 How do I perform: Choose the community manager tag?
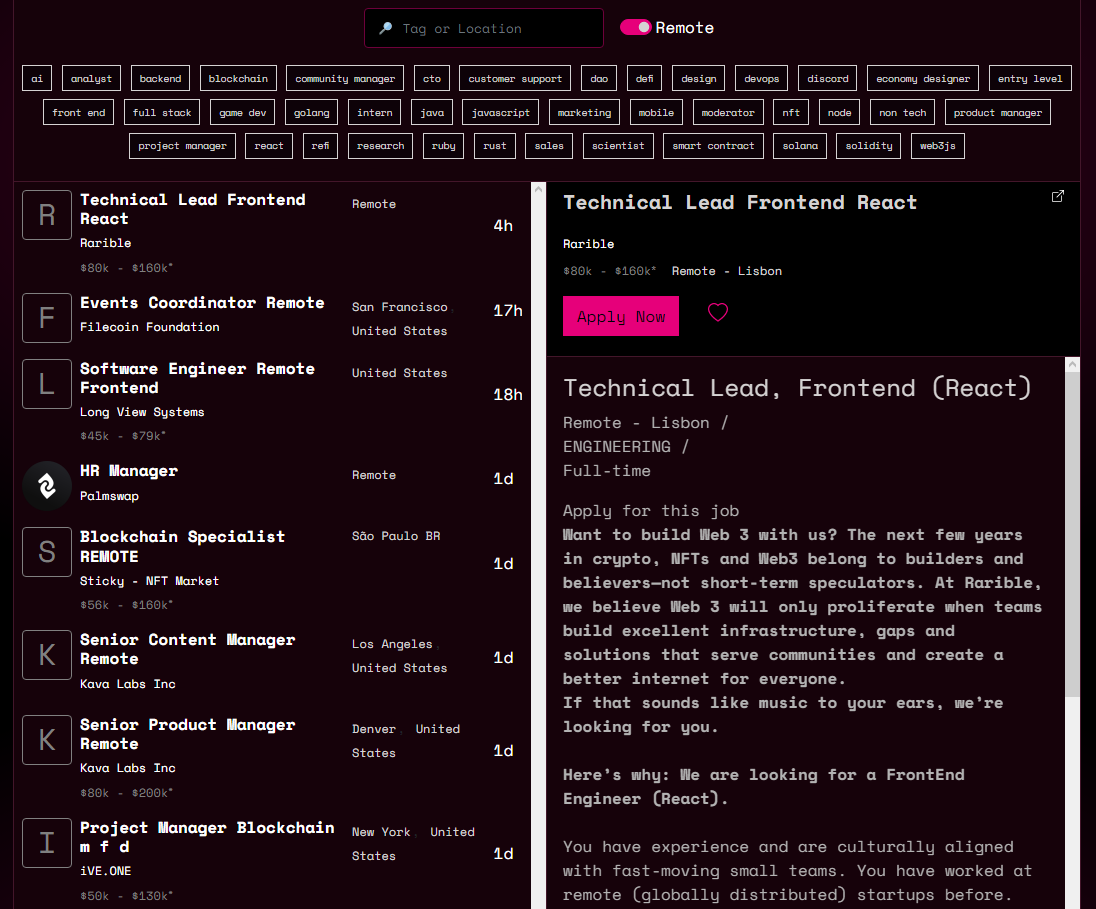[345, 78]
